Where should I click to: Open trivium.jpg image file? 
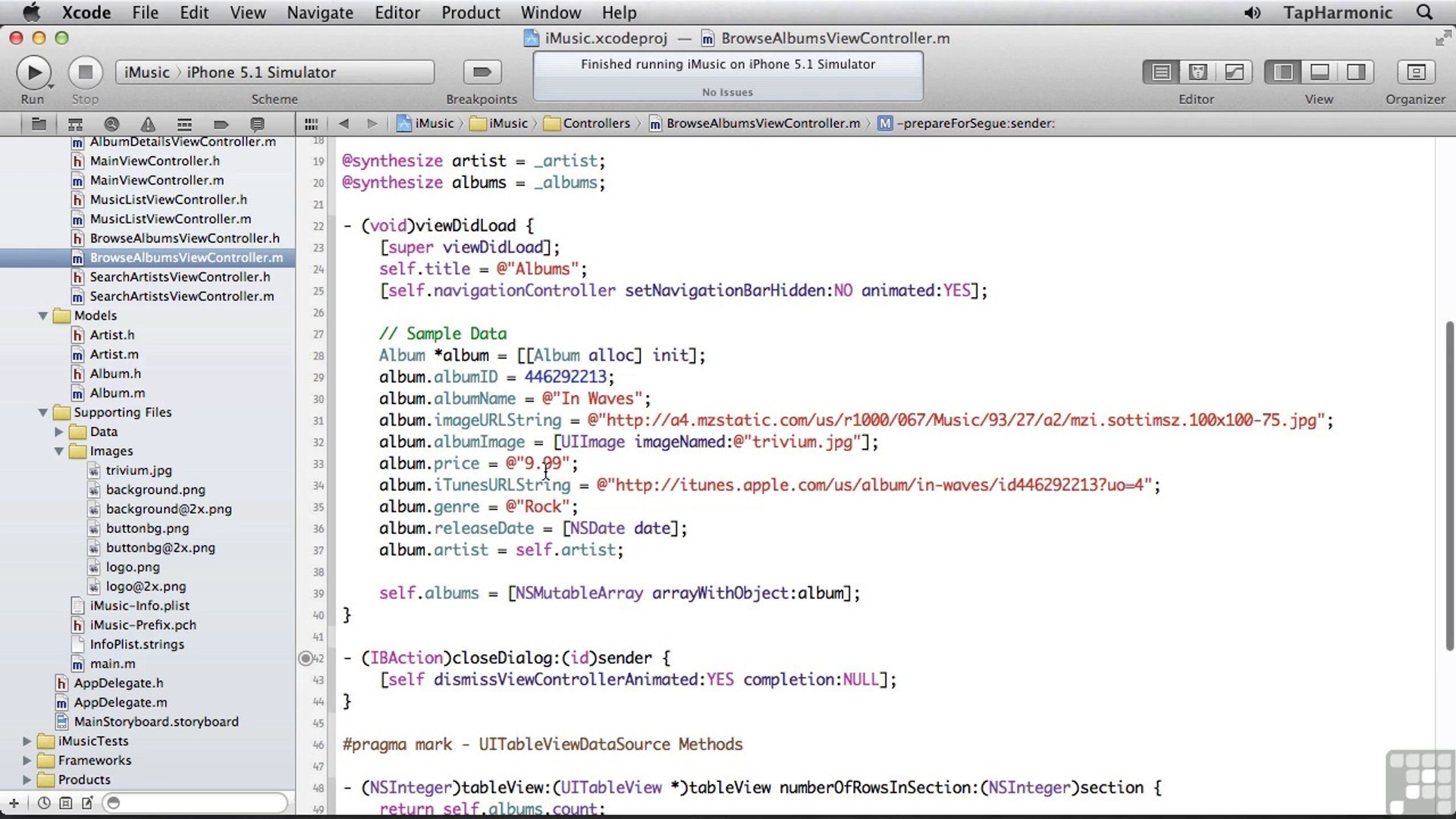point(139,470)
